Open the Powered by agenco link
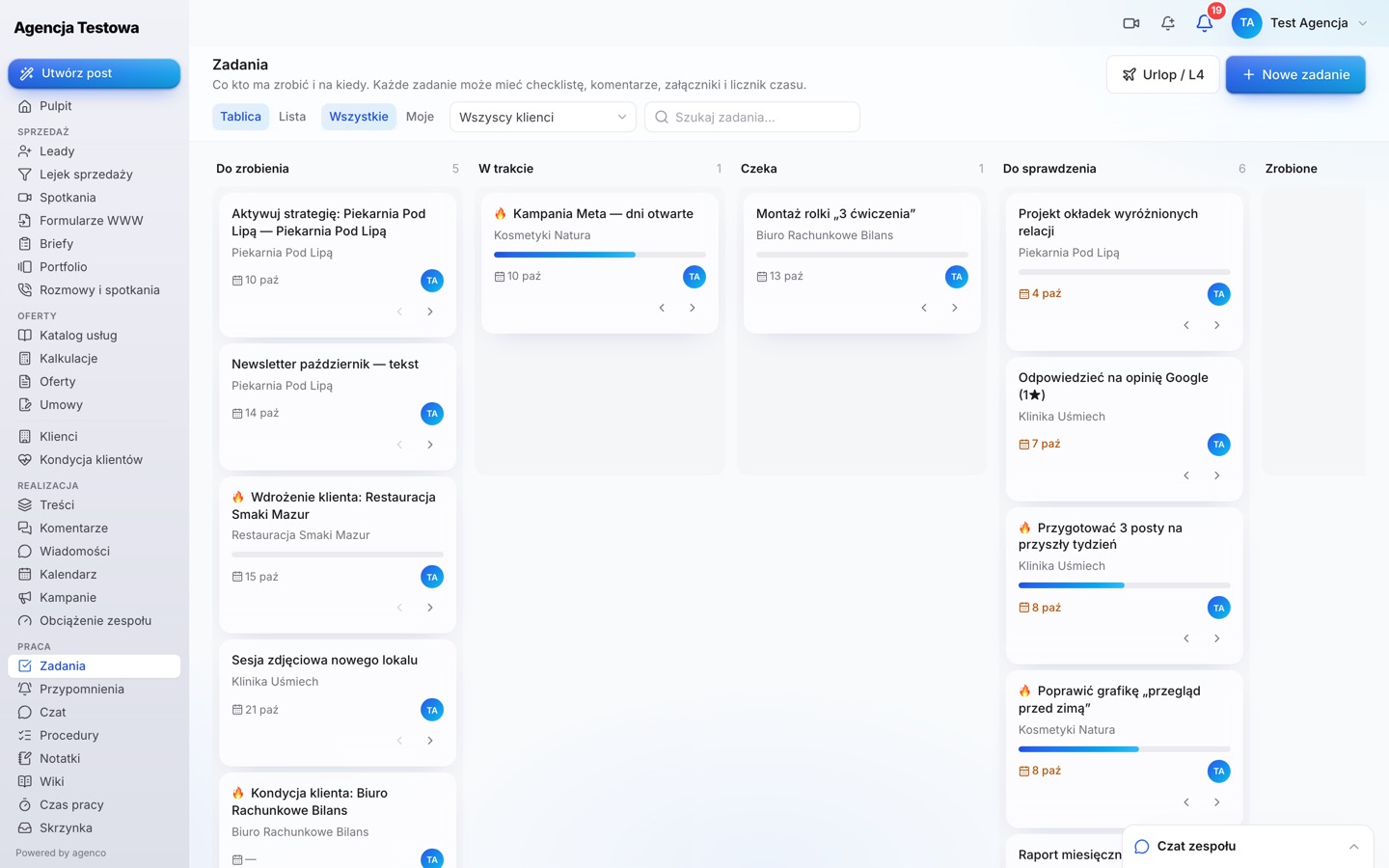Image resolution: width=1389 pixels, height=868 pixels. (x=61, y=854)
